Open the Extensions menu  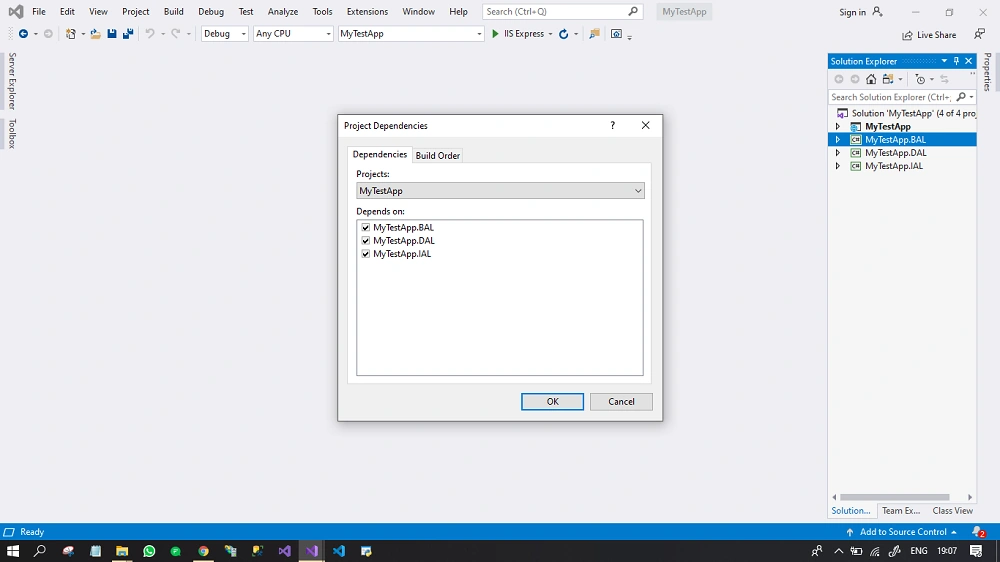[367, 11]
